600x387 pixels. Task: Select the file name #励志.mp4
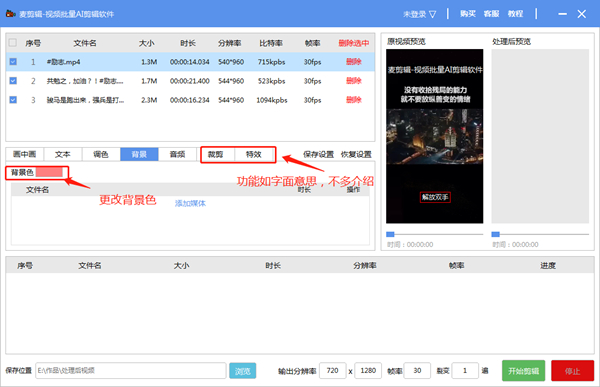(63, 62)
